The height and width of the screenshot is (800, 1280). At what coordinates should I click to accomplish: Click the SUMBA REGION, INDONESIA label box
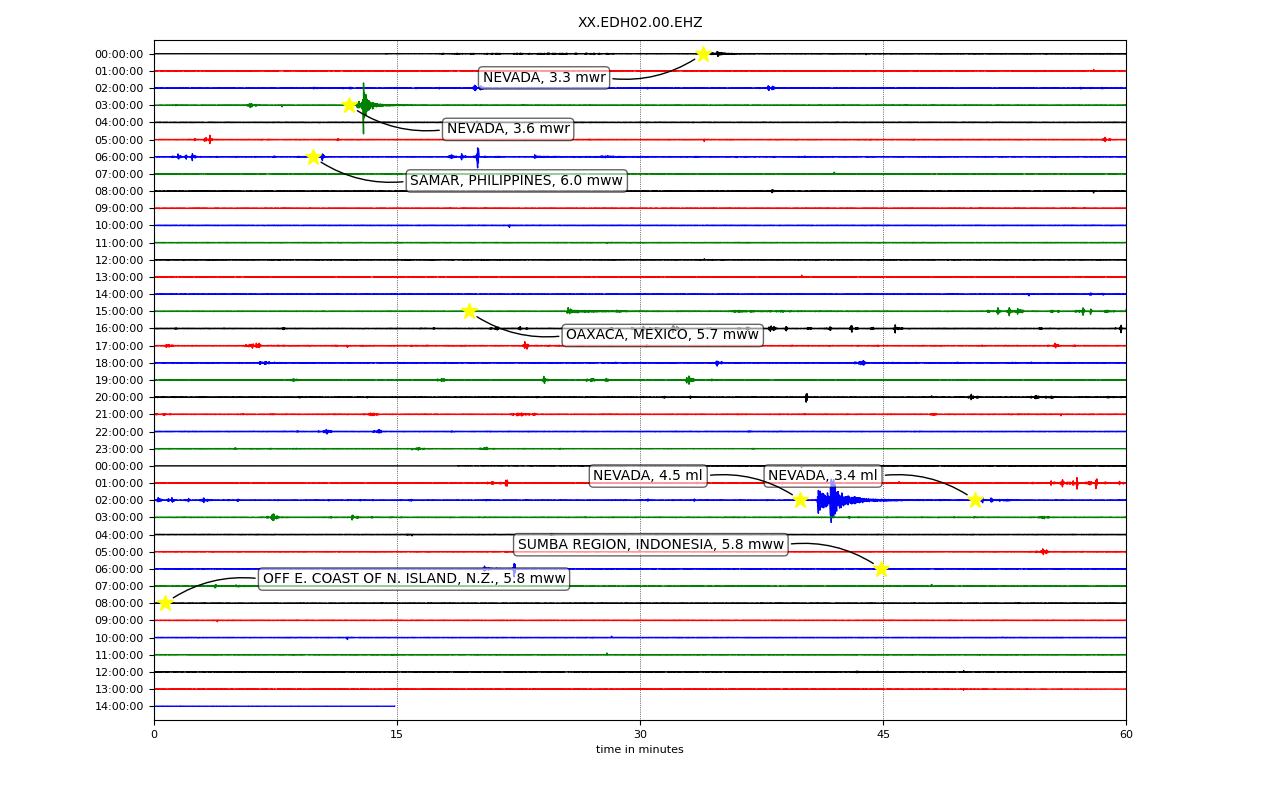click(x=651, y=545)
